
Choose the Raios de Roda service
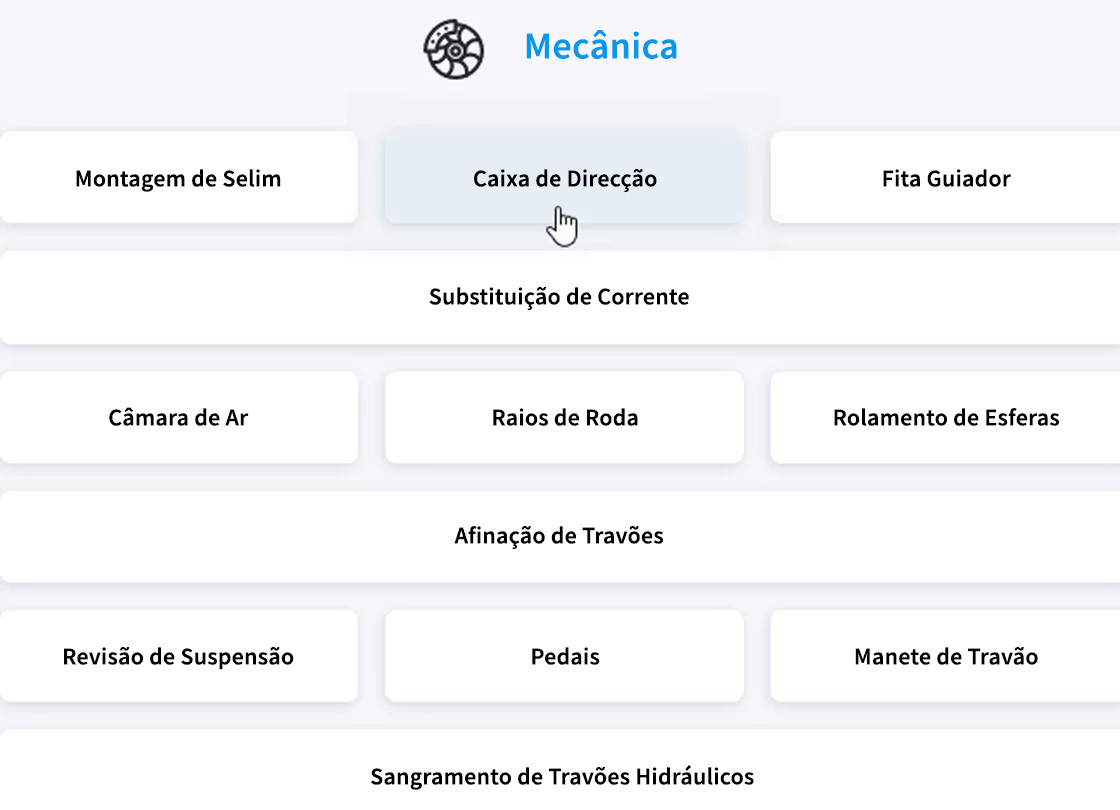pyautogui.click(x=563, y=418)
